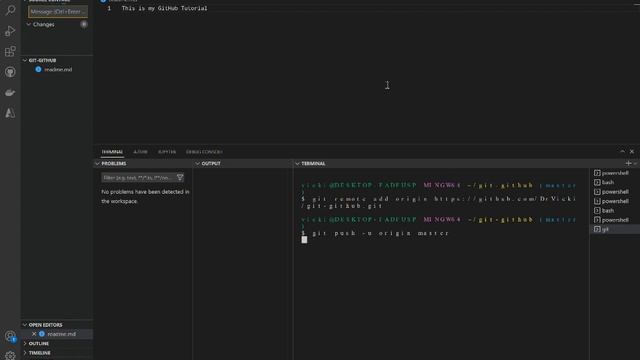This screenshot has height=360, width=640.
Task: Click the terminal cursor block
Action: (304, 240)
